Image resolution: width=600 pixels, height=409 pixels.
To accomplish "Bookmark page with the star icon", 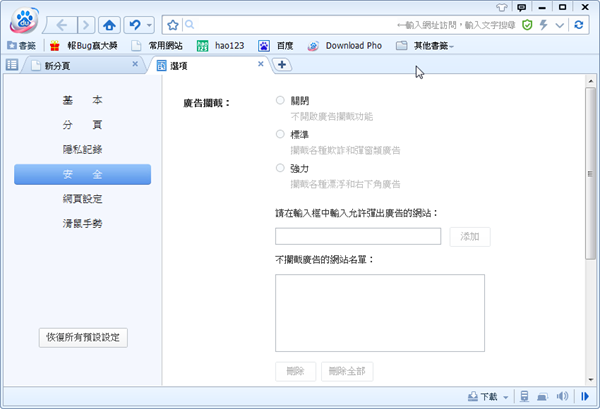I will pyautogui.click(x=173, y=25).
